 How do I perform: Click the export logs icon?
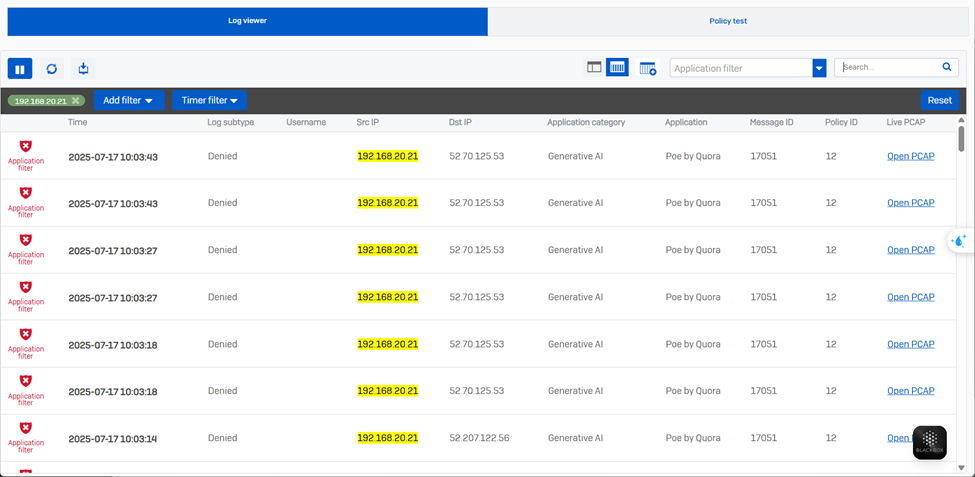click(84, 68)
